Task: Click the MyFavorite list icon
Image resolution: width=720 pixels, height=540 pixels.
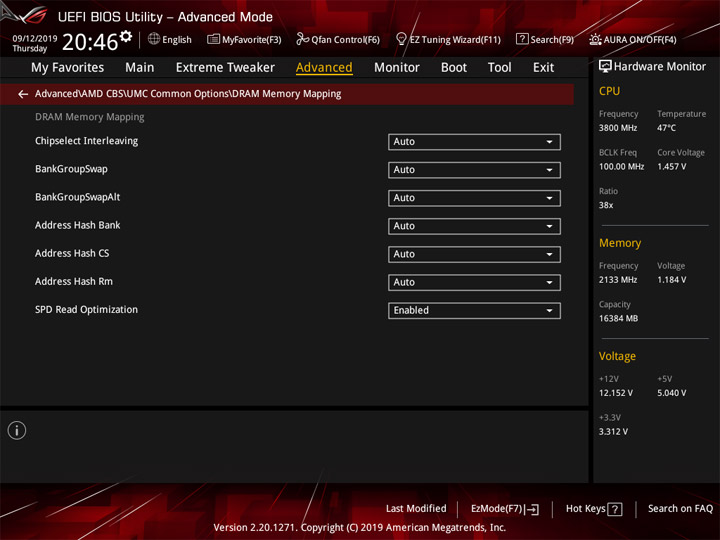Action: 213,39
